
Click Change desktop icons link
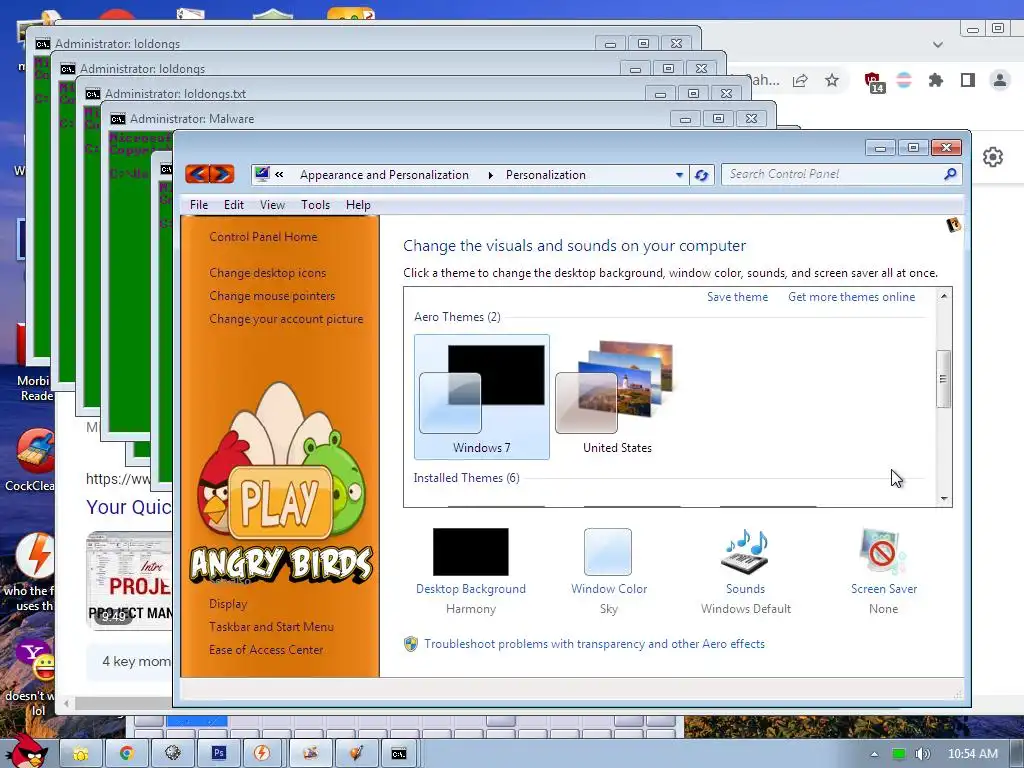click(x=268, y=273)
